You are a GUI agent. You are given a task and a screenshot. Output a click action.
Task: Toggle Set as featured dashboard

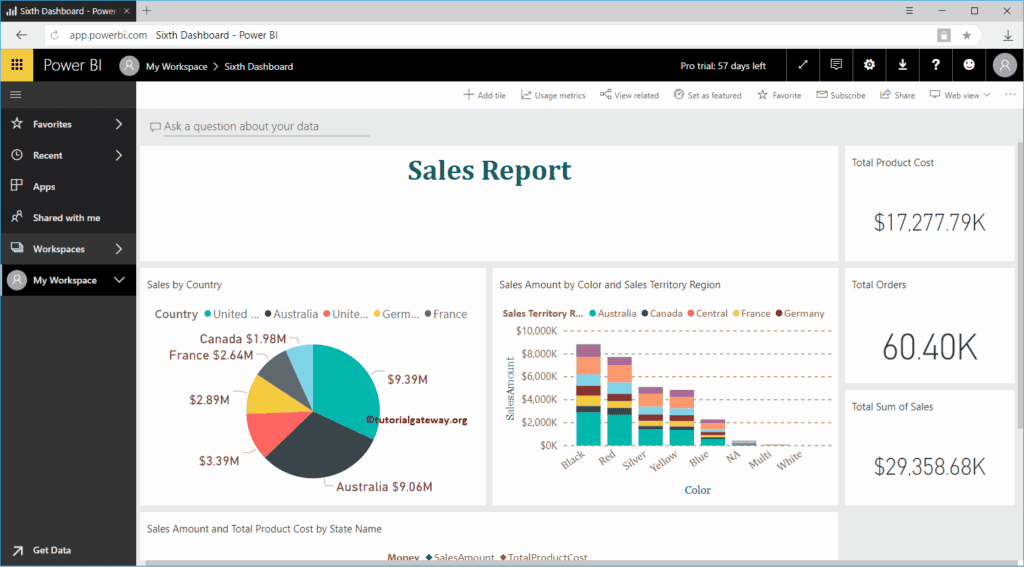[x=708, y=95]
